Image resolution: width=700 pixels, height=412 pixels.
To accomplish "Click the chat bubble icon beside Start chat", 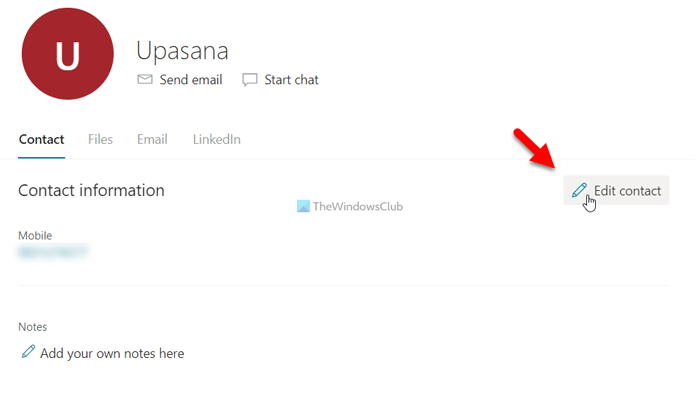I will click(250, 80).
